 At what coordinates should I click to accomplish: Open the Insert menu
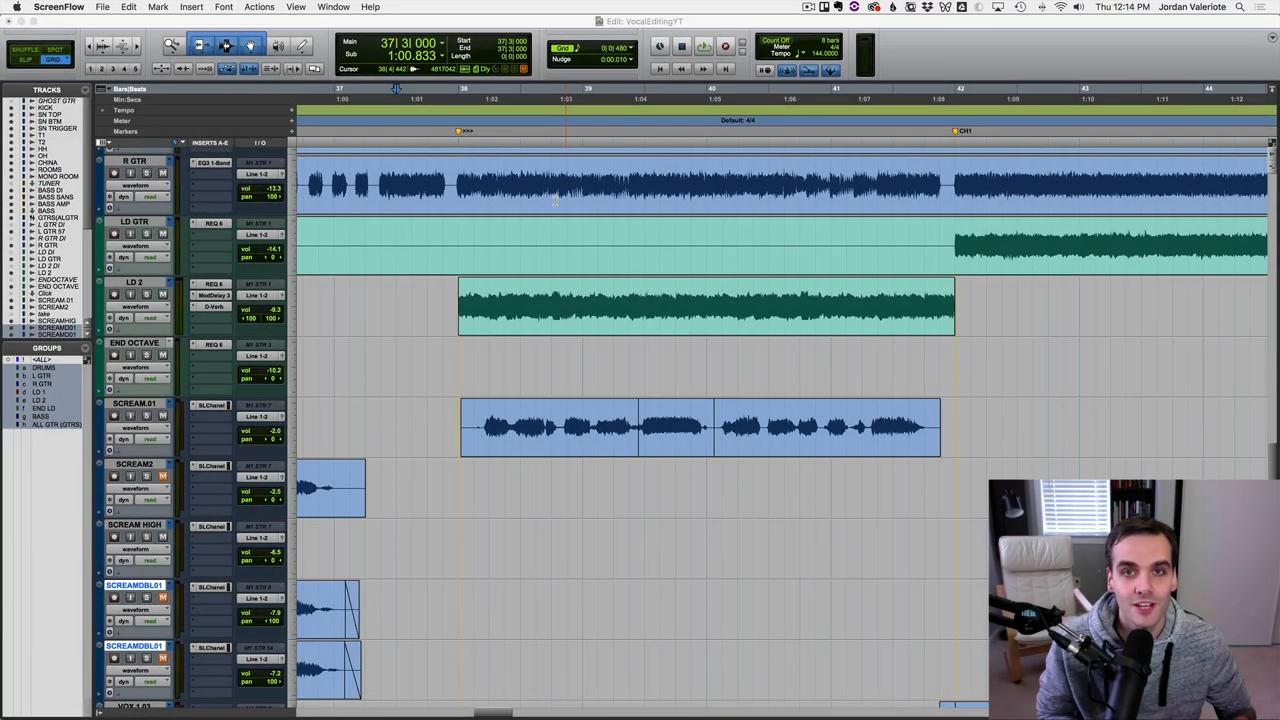click(191, 7)
